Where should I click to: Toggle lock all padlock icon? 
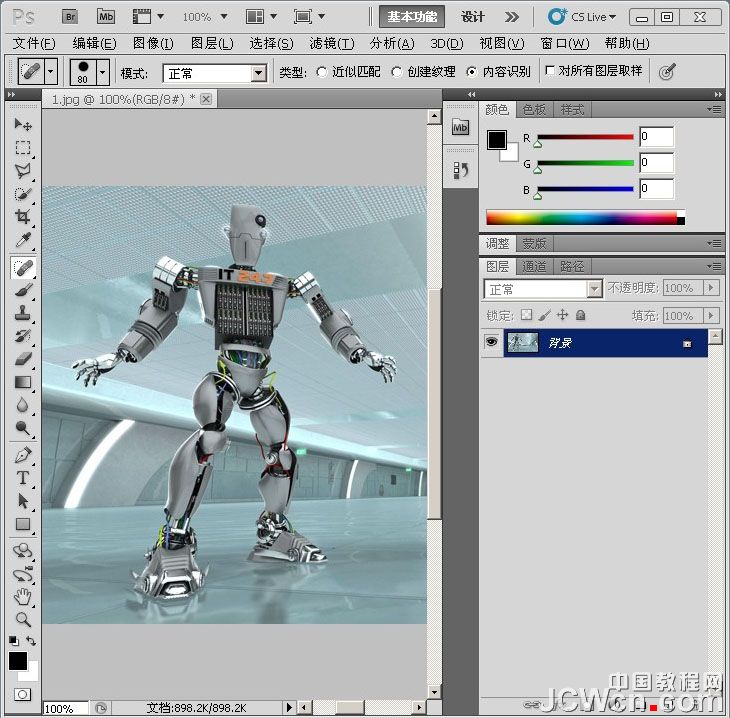point(580,315)
